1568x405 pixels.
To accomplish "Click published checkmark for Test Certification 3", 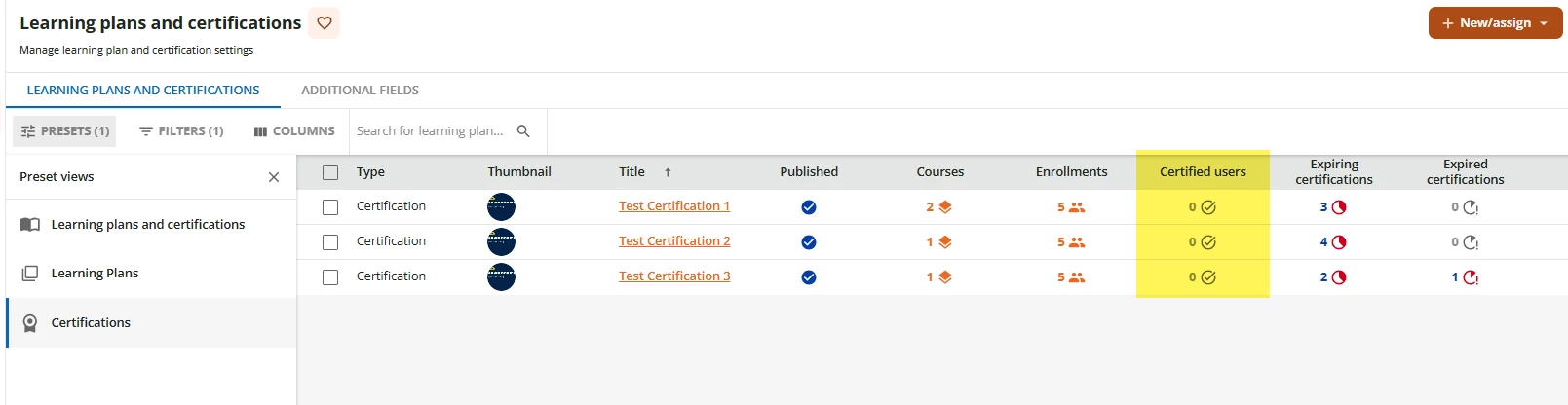I will [x=809, y=277].
